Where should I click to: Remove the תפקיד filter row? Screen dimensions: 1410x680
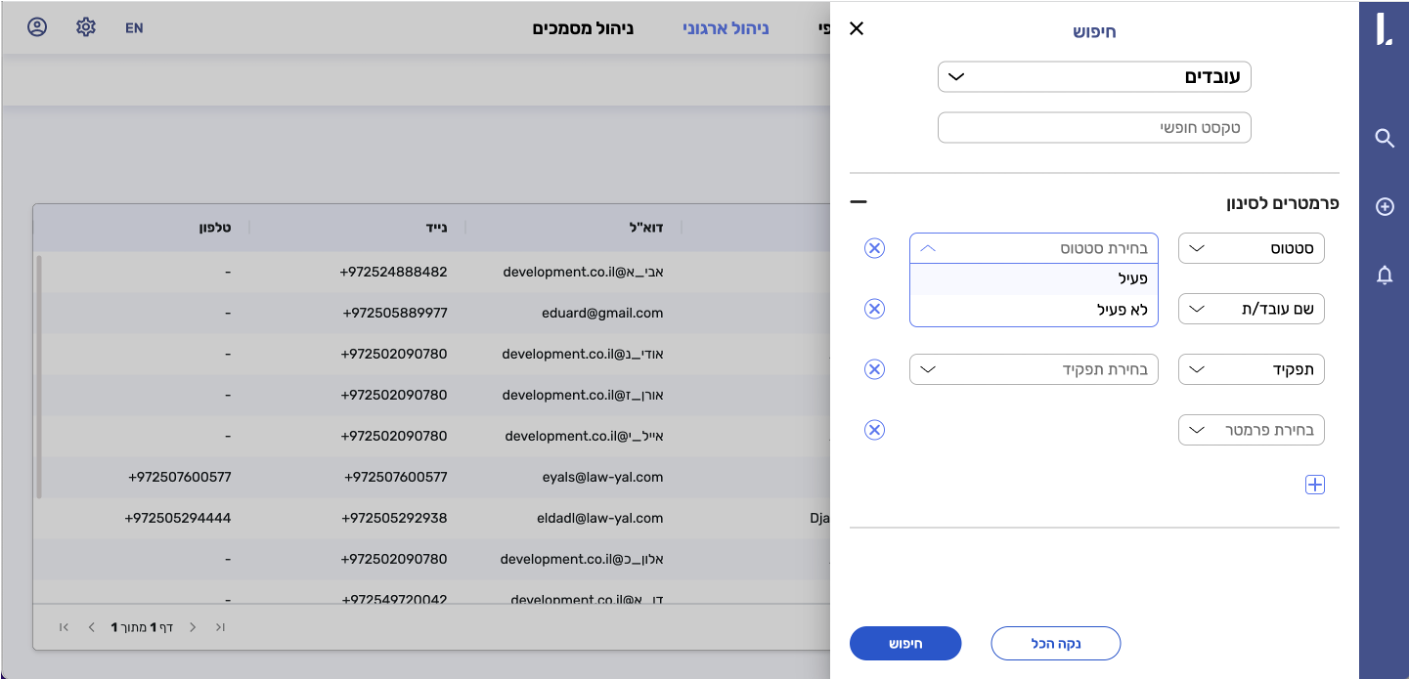click(874, 369)
